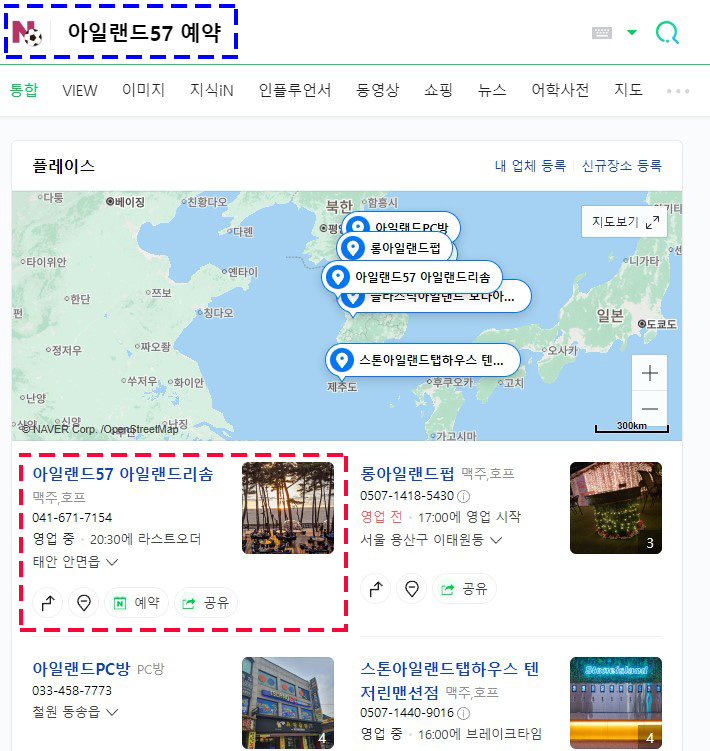
Task: Expand the 철원 동송읍 address chevron
Action: pyautogui.click(x=112, y=712)
